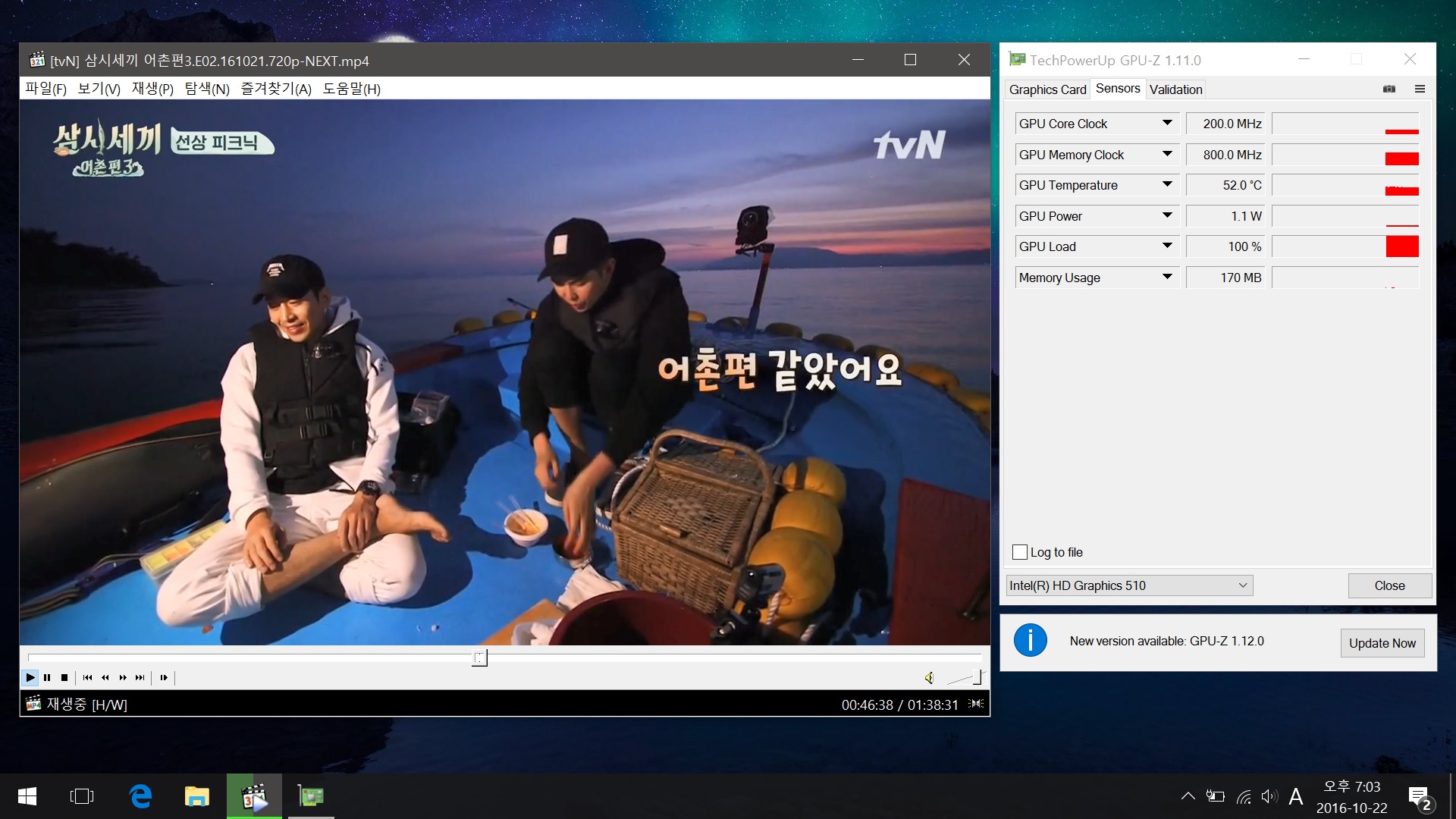Viewport: 1456px width, 819px height.
Task: Click the 00:46:38 / 01:38:31 time display
Action: pyautogui.click(x=899, y=704)
